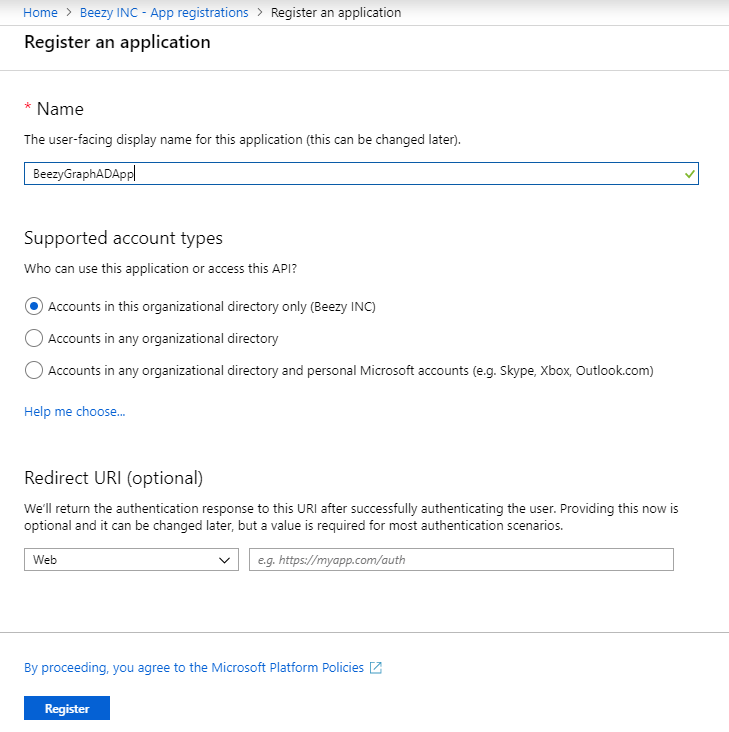
Task: Open Beezy INC - App registrations breadcrumb
Action: point(164,13)
